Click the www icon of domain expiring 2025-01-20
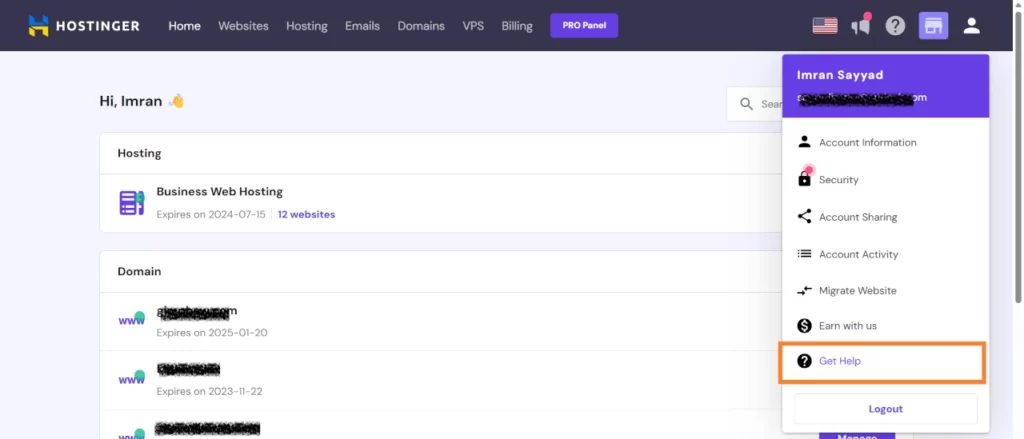The image size is (1024, 439). pyautogui.click(x=131, y=319)
